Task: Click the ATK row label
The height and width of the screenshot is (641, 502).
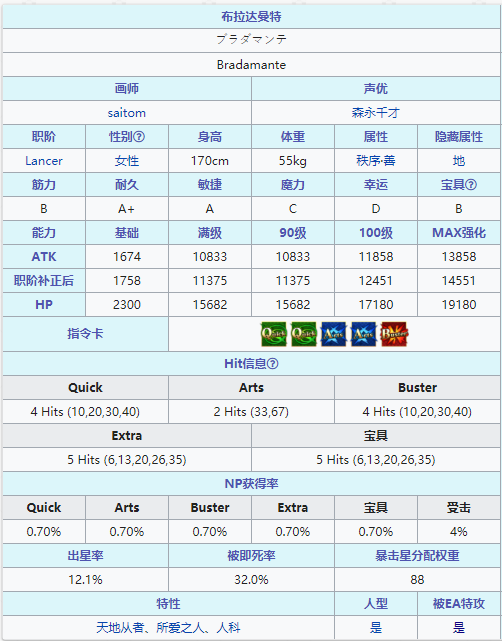Action: click(x=44, y=257)
